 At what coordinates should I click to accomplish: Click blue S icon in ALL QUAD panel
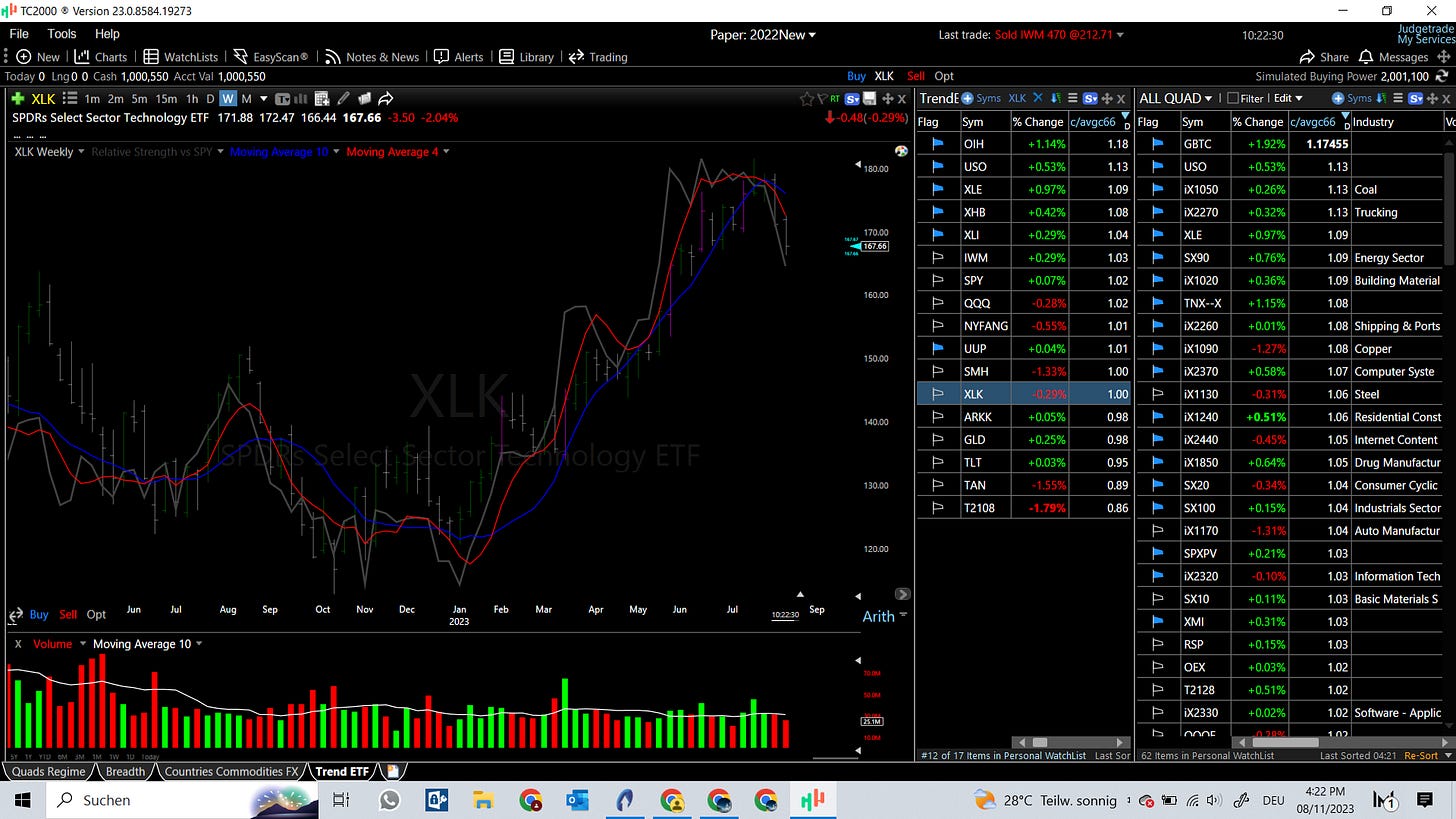tap(1415, 98)
